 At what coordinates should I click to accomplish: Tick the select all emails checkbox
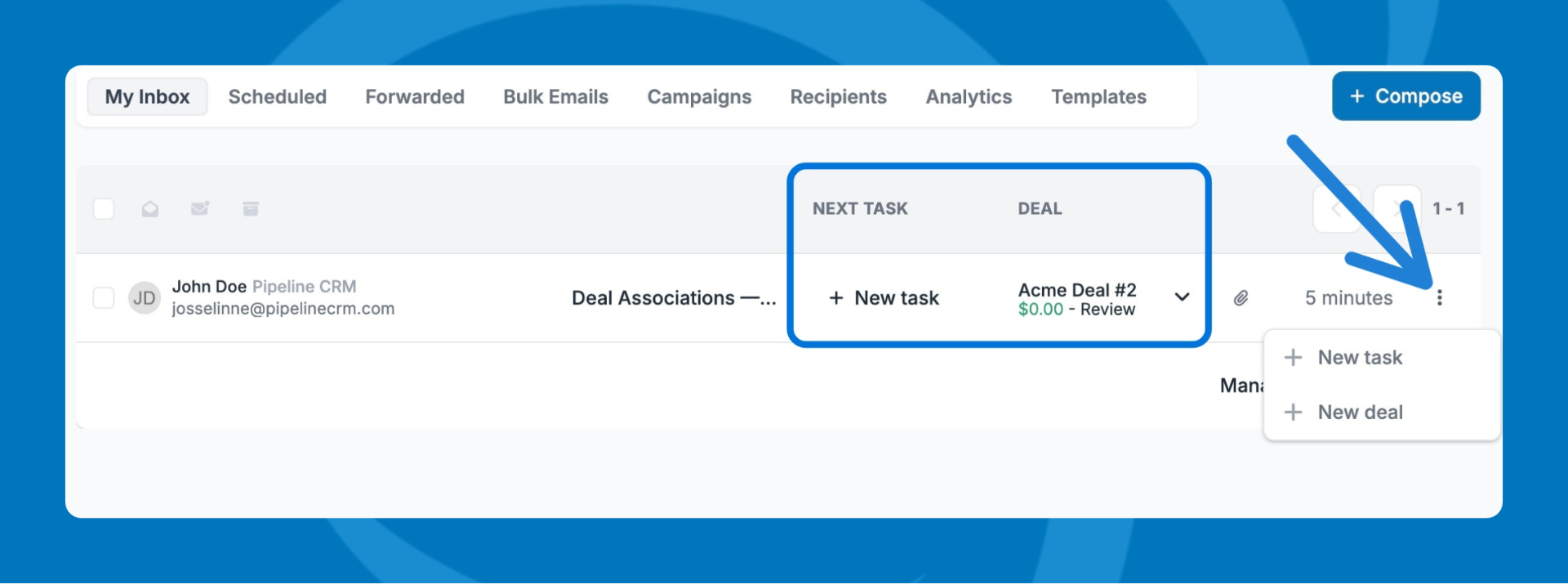104,209
